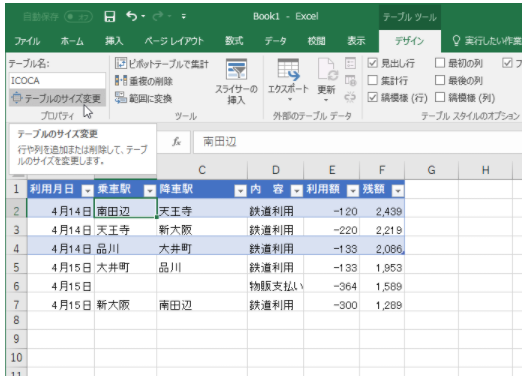This screenshot has width=524, height=376.
Task: Open the 利用額 column filter dropdown
Action: point(353,191)
